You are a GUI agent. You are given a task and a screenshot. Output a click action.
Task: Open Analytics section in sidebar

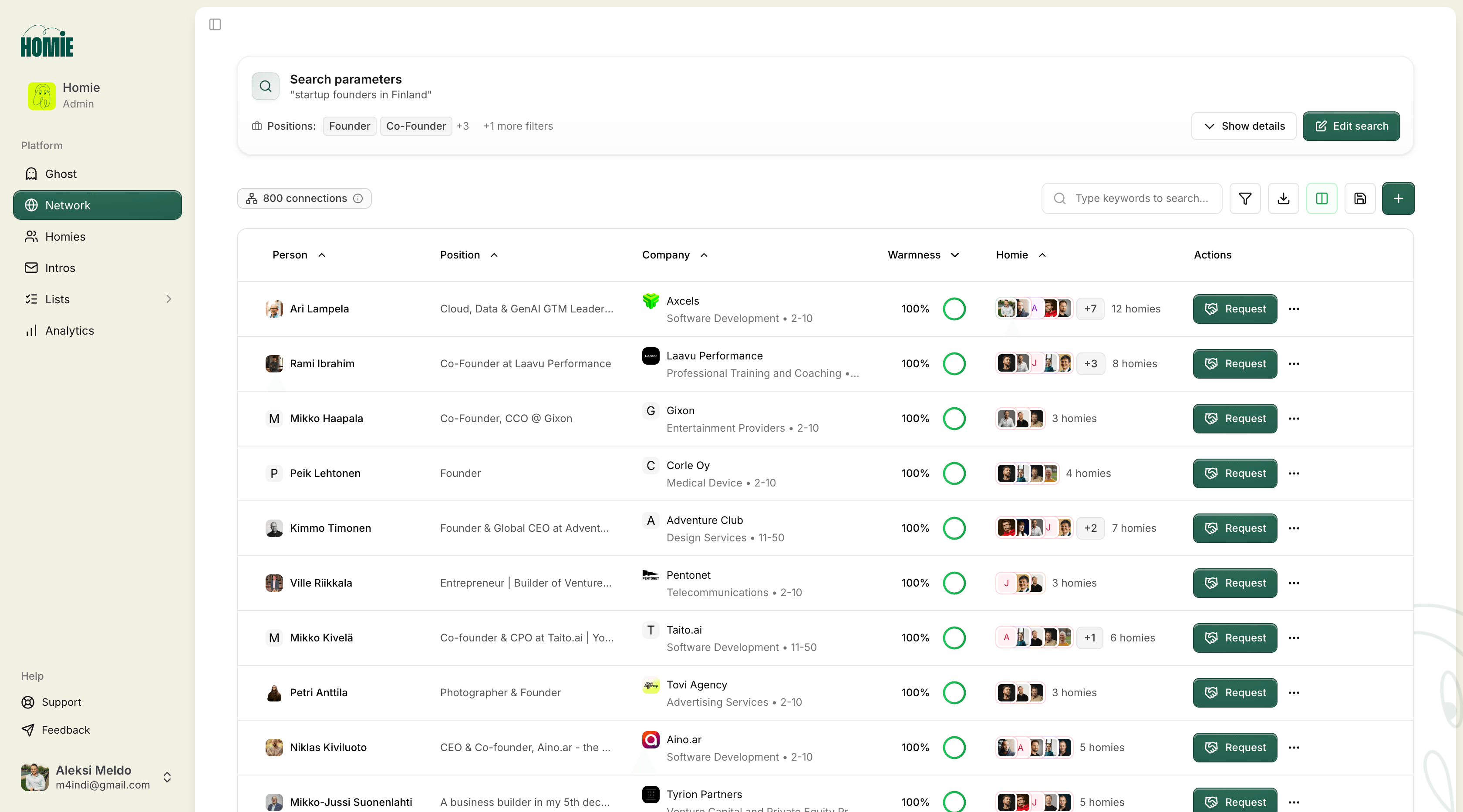69,330
